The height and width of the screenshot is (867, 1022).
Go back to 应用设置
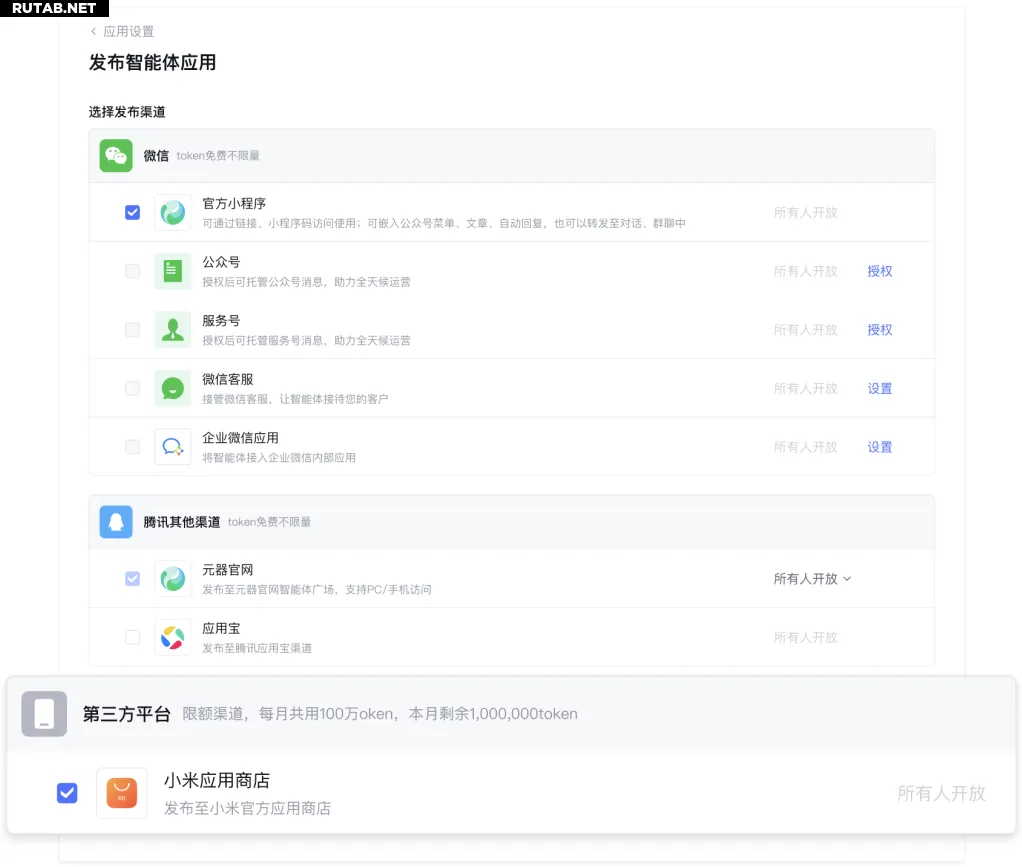click(x=122, y=32)
